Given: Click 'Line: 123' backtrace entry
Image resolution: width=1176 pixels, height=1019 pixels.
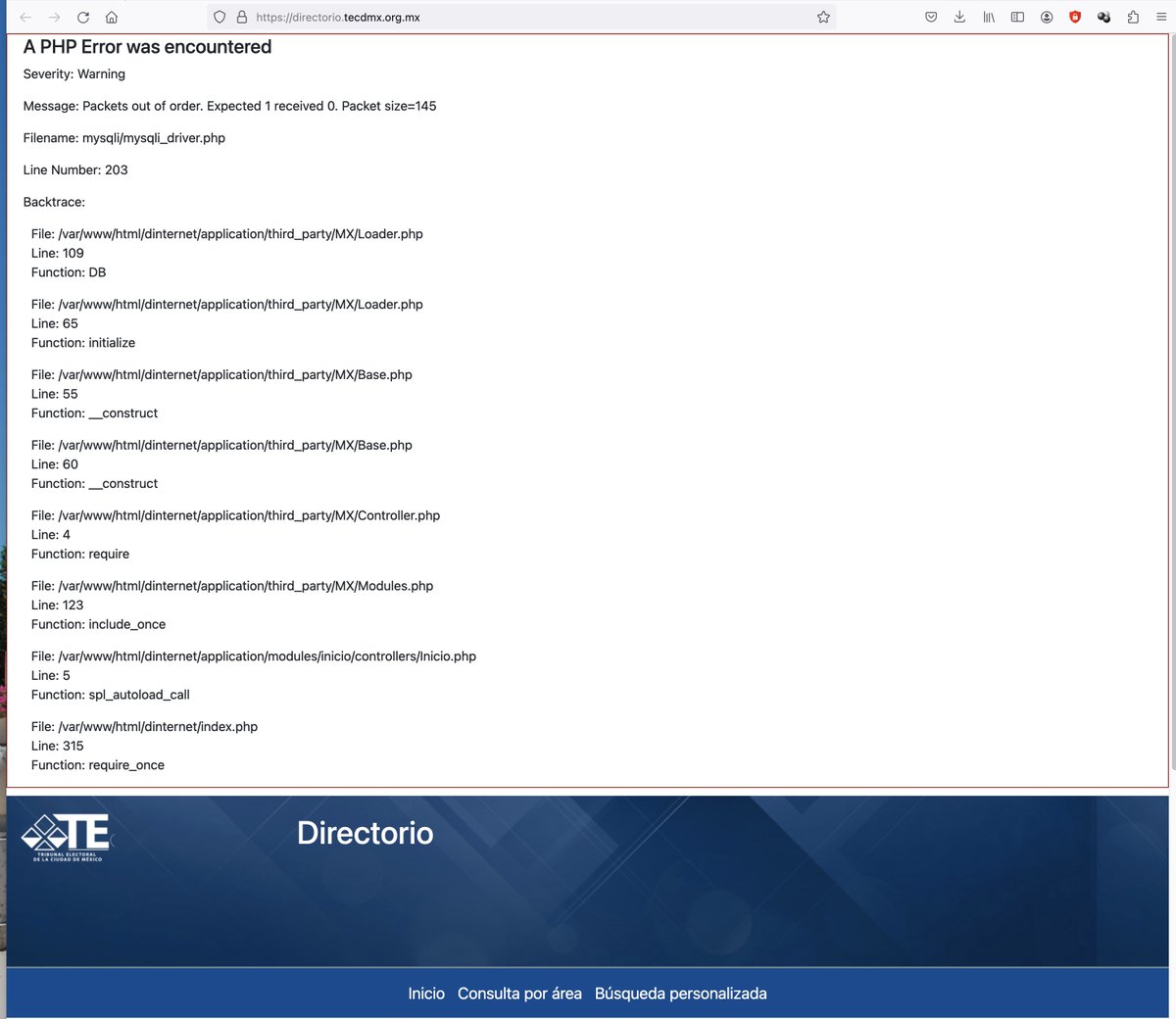Looking at the screenshot, I should click(58, 606).
